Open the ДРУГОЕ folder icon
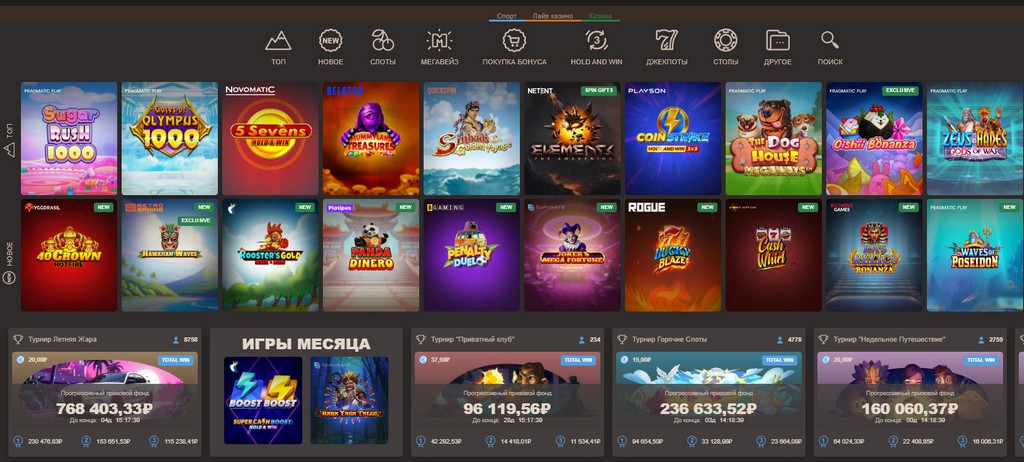 [x=778, y=41]
